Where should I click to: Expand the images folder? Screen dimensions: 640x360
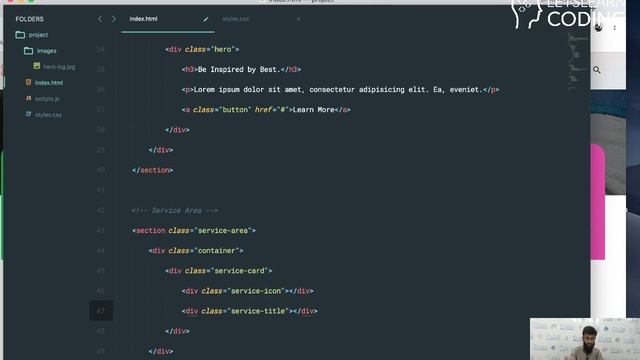(x=47, y=51)
